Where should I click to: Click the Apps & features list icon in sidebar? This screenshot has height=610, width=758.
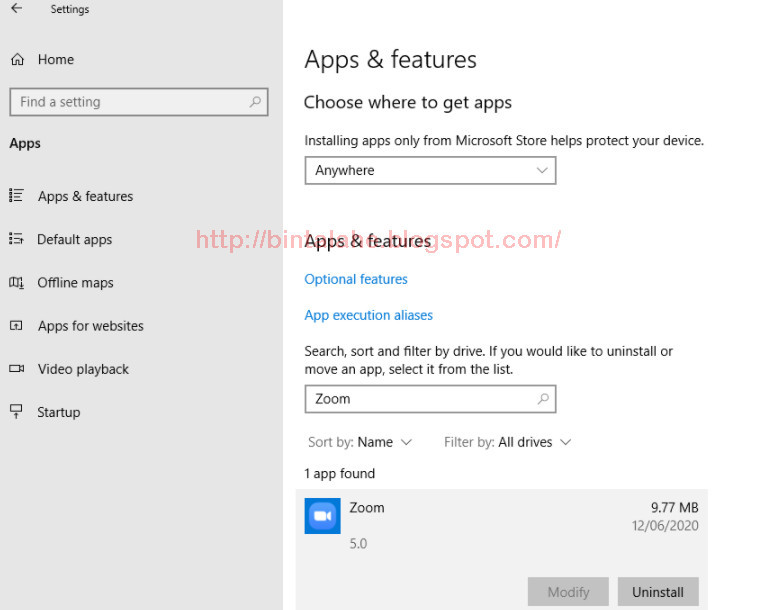point(16,196)
